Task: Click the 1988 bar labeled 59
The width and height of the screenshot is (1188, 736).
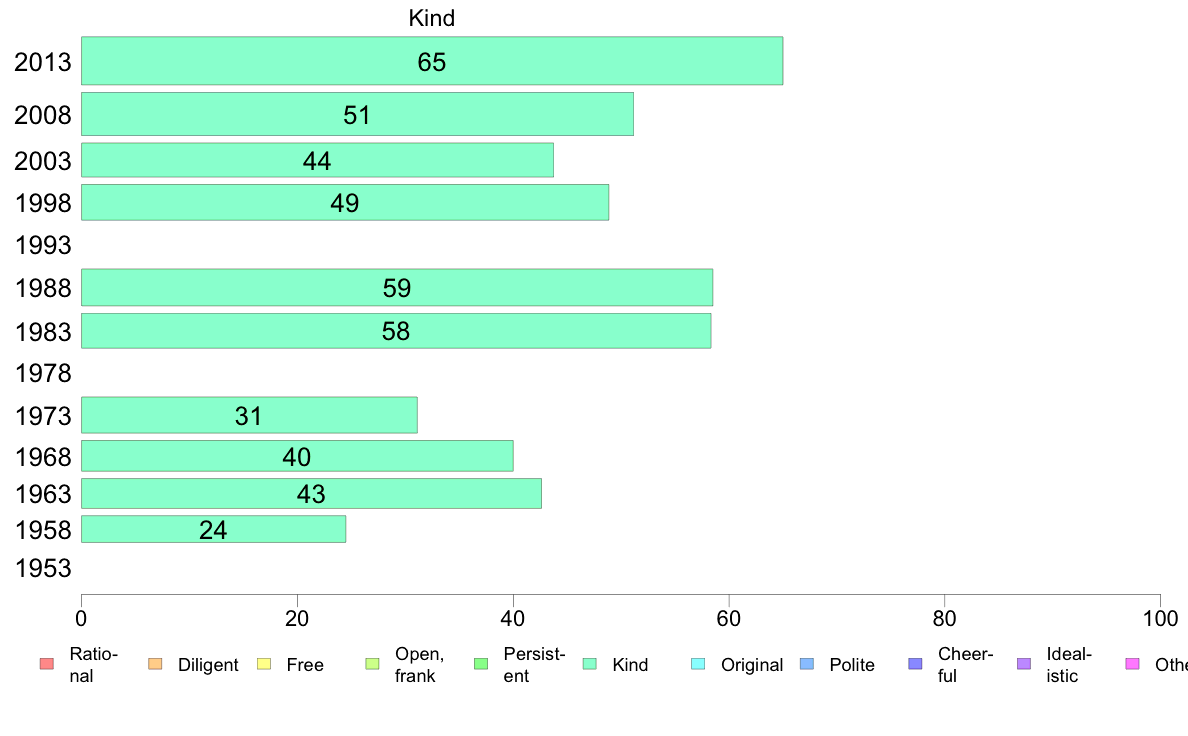Action: point(397,287)
